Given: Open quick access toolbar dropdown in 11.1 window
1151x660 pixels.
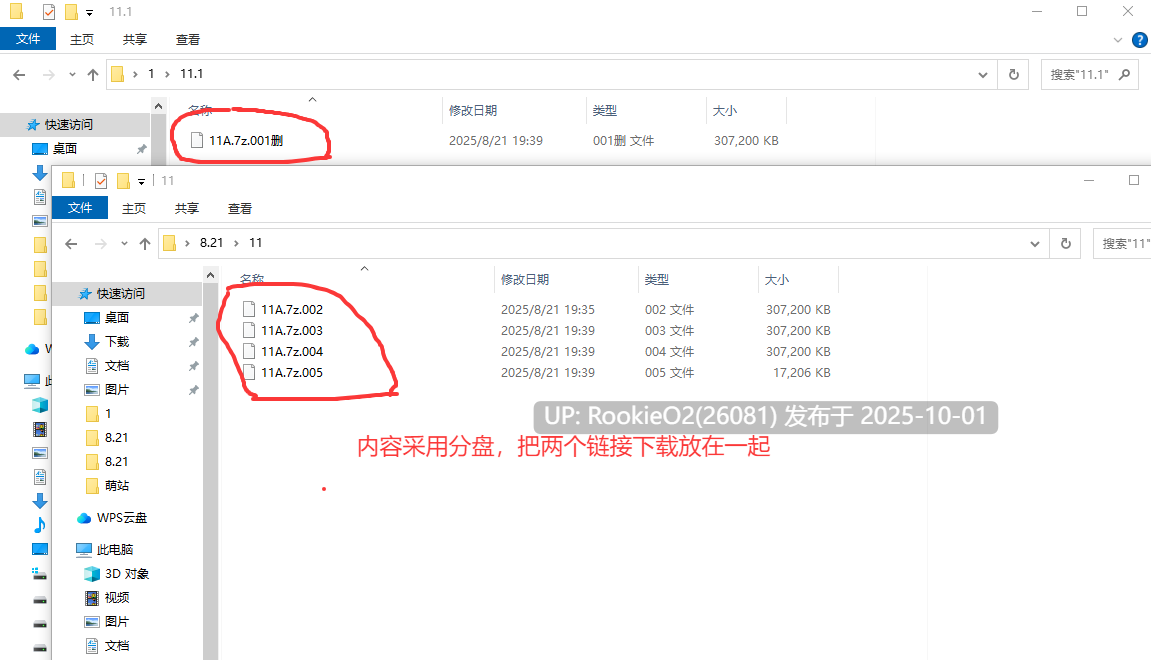Looking at the screenshot, I should pos(90,12).
